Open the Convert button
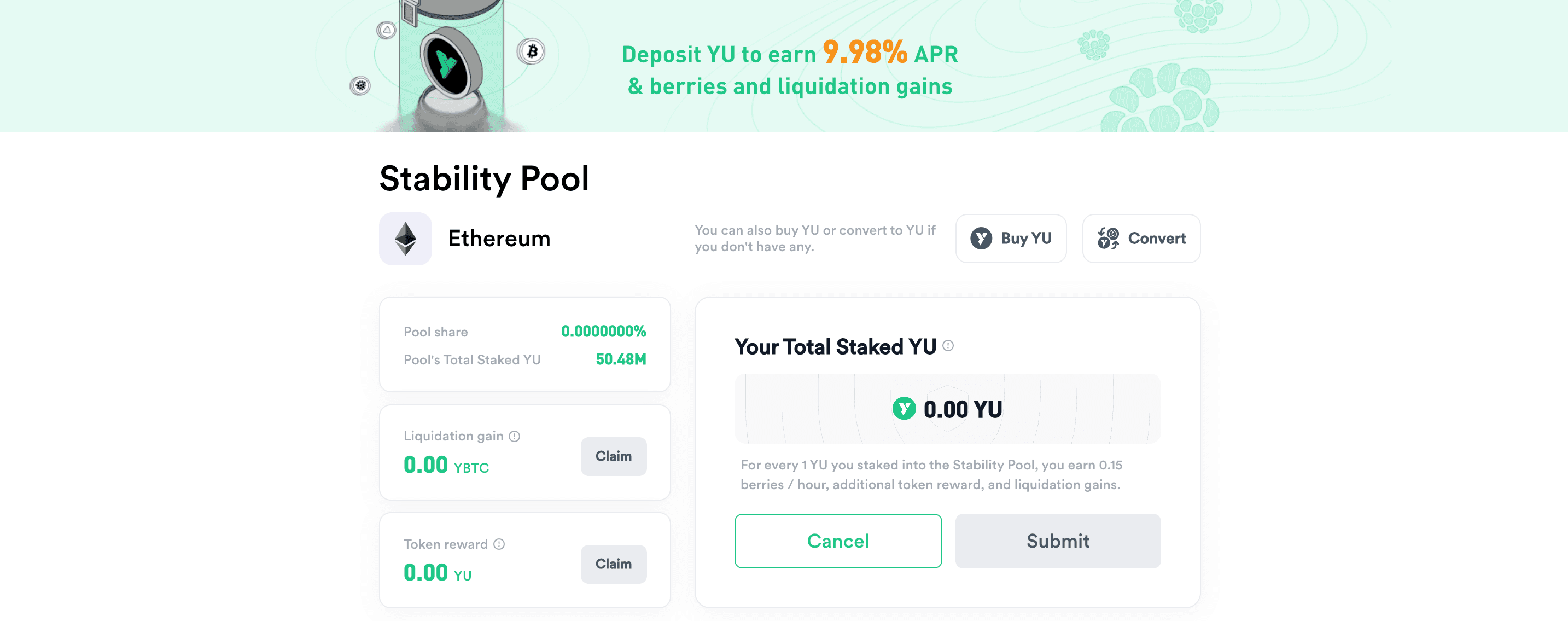 click(x=1141, y=238)
